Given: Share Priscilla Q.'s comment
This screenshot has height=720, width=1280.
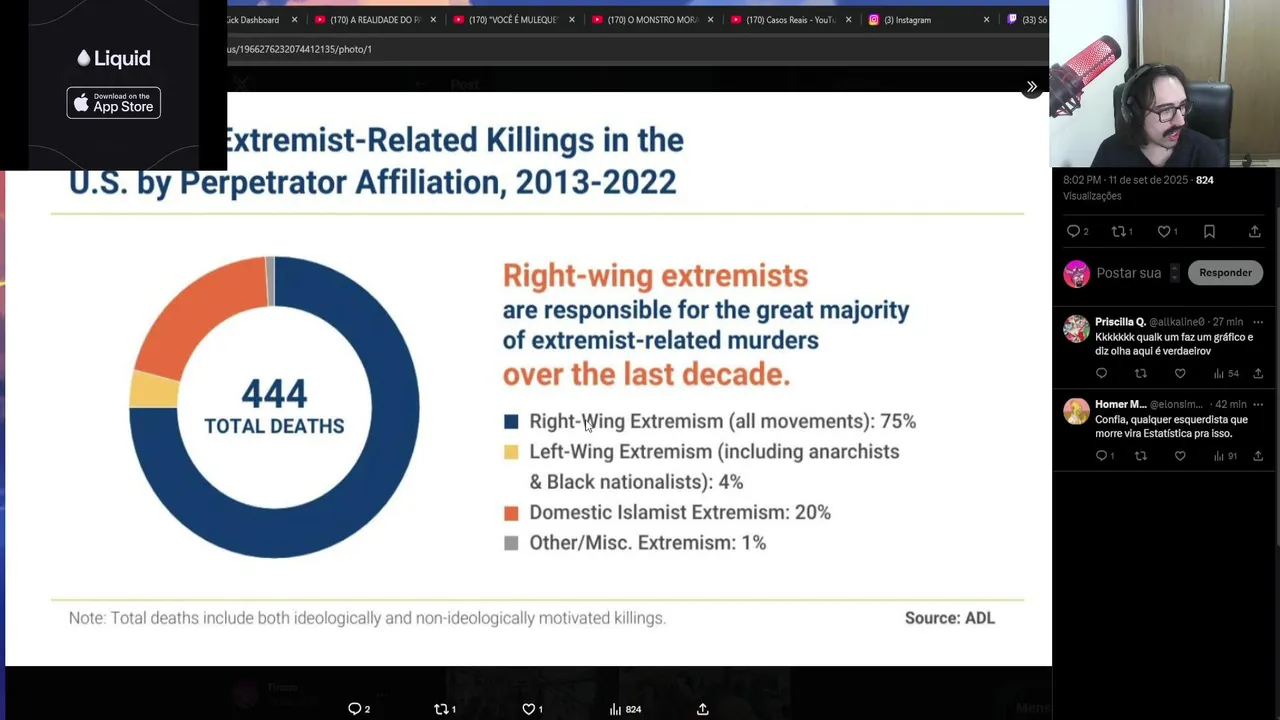Looking at the screenshot, I should (x=1258, y=374).
